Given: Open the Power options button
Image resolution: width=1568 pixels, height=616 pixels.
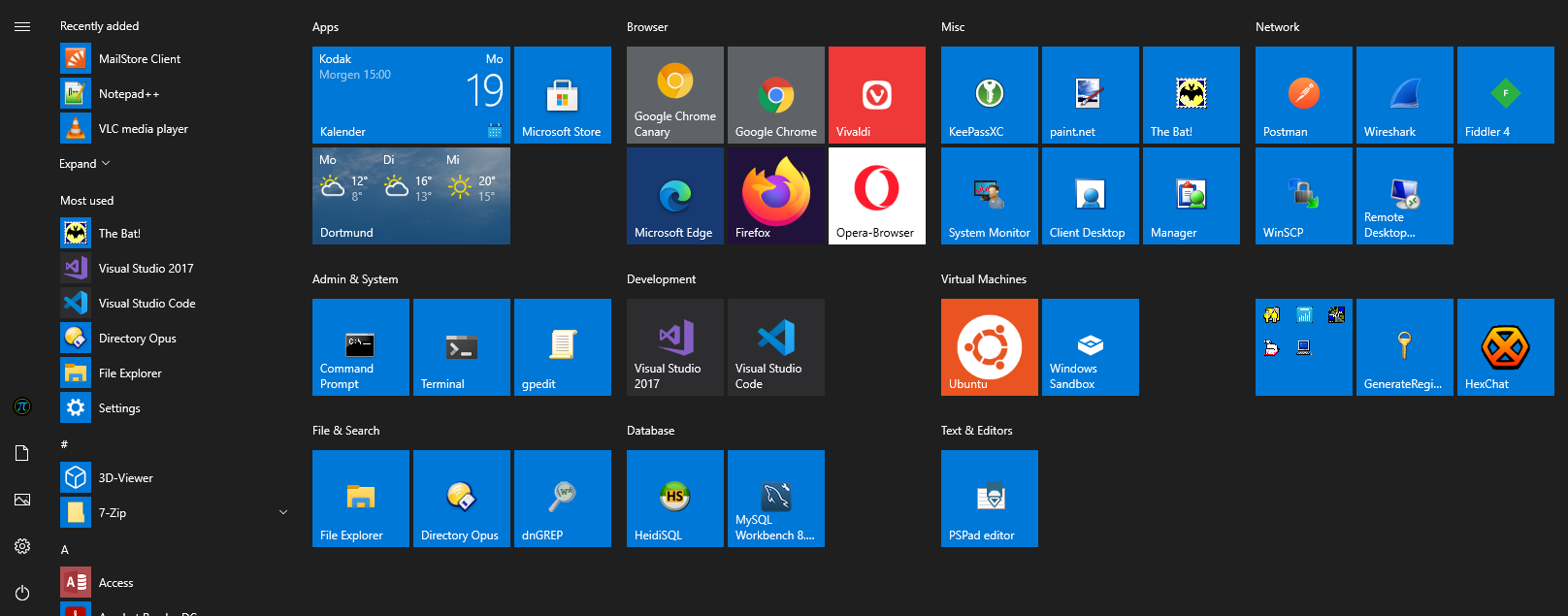Looking at the screenshot, I should coord(22,593).
